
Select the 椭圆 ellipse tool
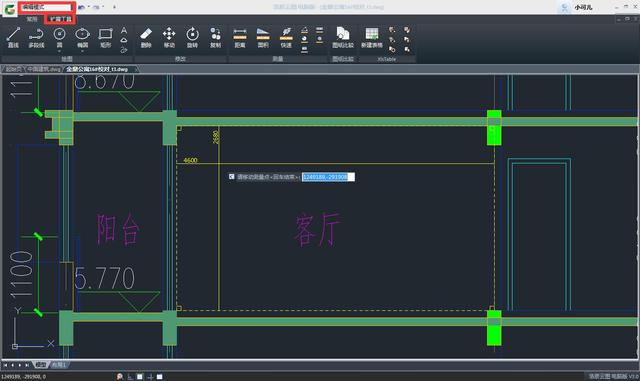pos(82,37)
